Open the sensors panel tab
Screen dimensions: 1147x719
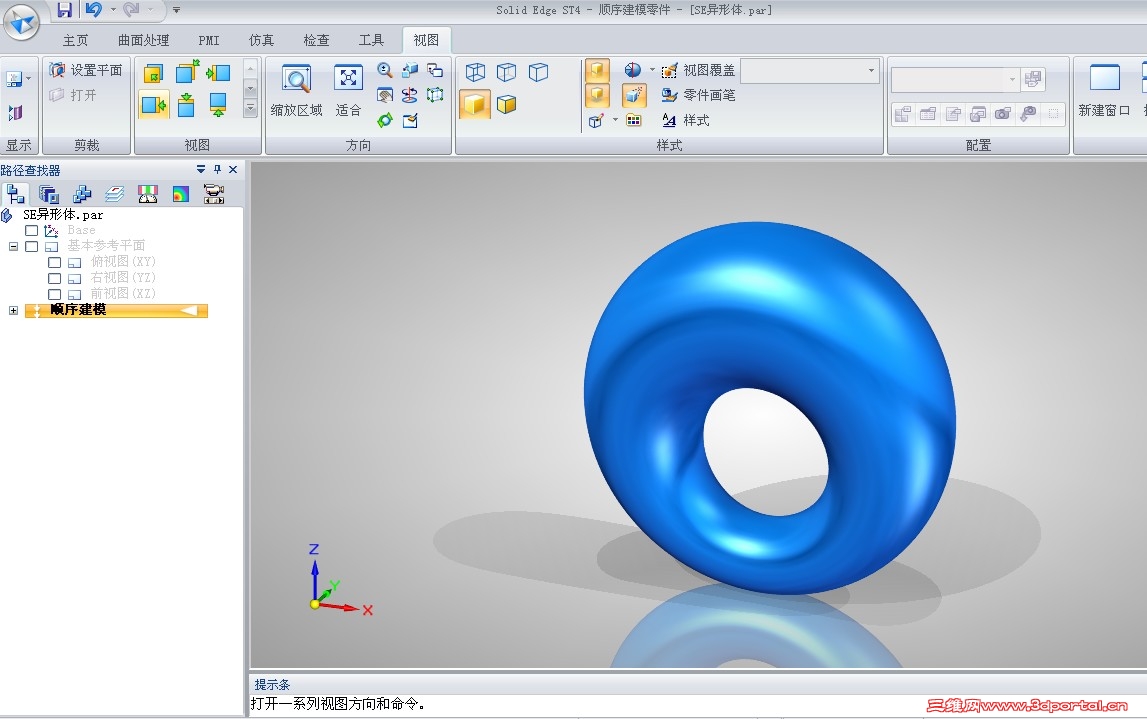148,194
